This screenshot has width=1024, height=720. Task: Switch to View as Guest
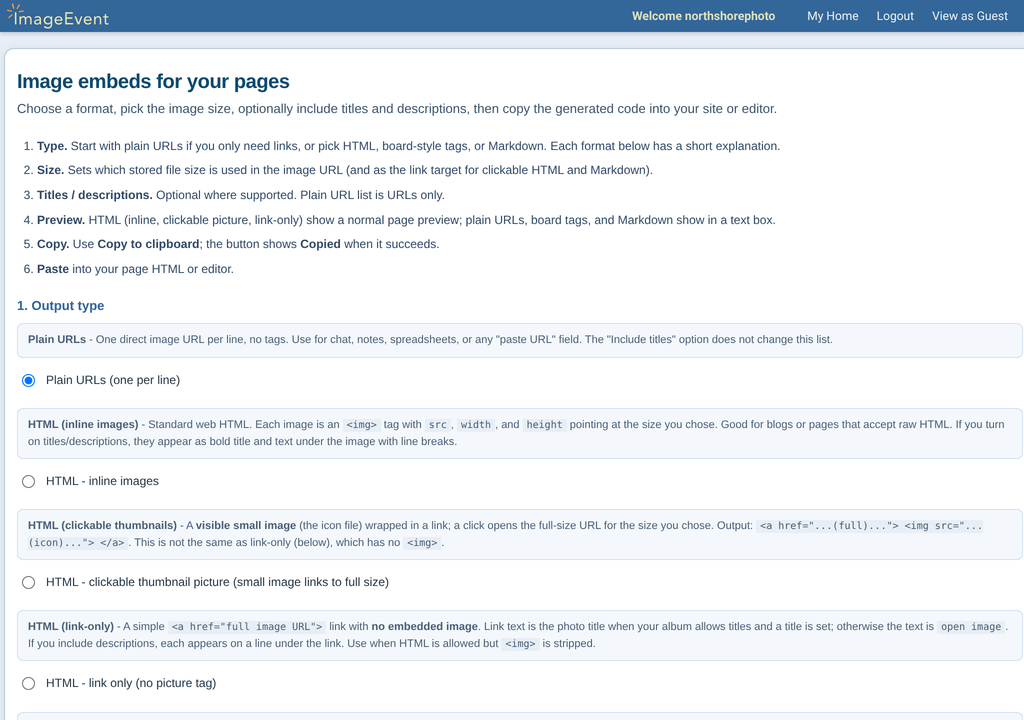point(970,16)
